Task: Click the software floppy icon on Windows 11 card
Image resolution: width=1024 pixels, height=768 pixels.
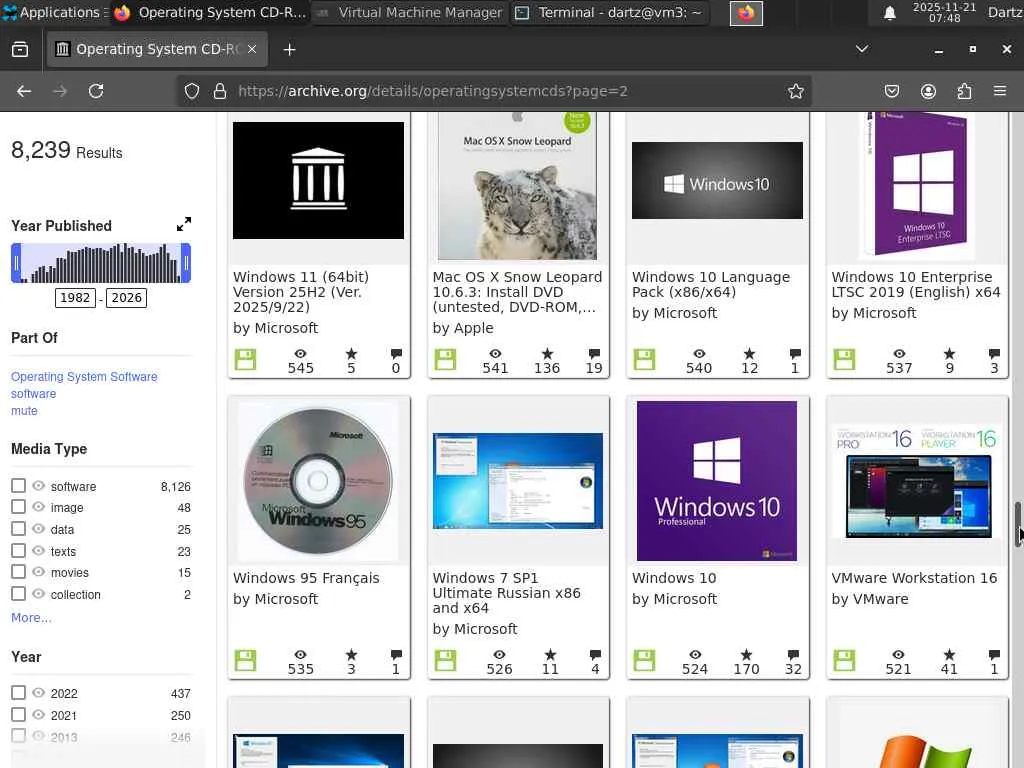Action: coord(246,360)
